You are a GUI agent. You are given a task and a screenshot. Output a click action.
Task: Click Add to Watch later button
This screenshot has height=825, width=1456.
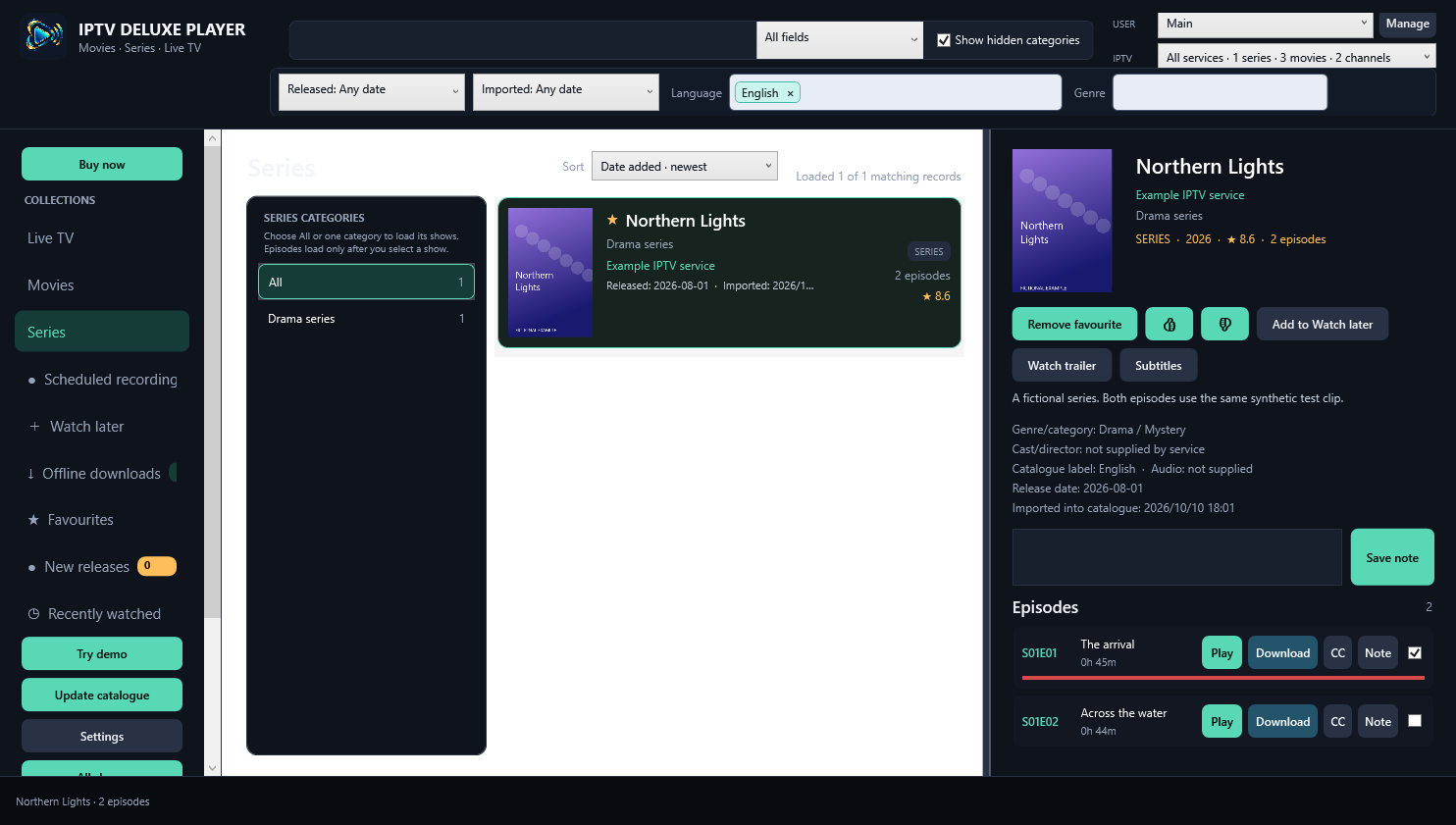[x=1322, y=324]
